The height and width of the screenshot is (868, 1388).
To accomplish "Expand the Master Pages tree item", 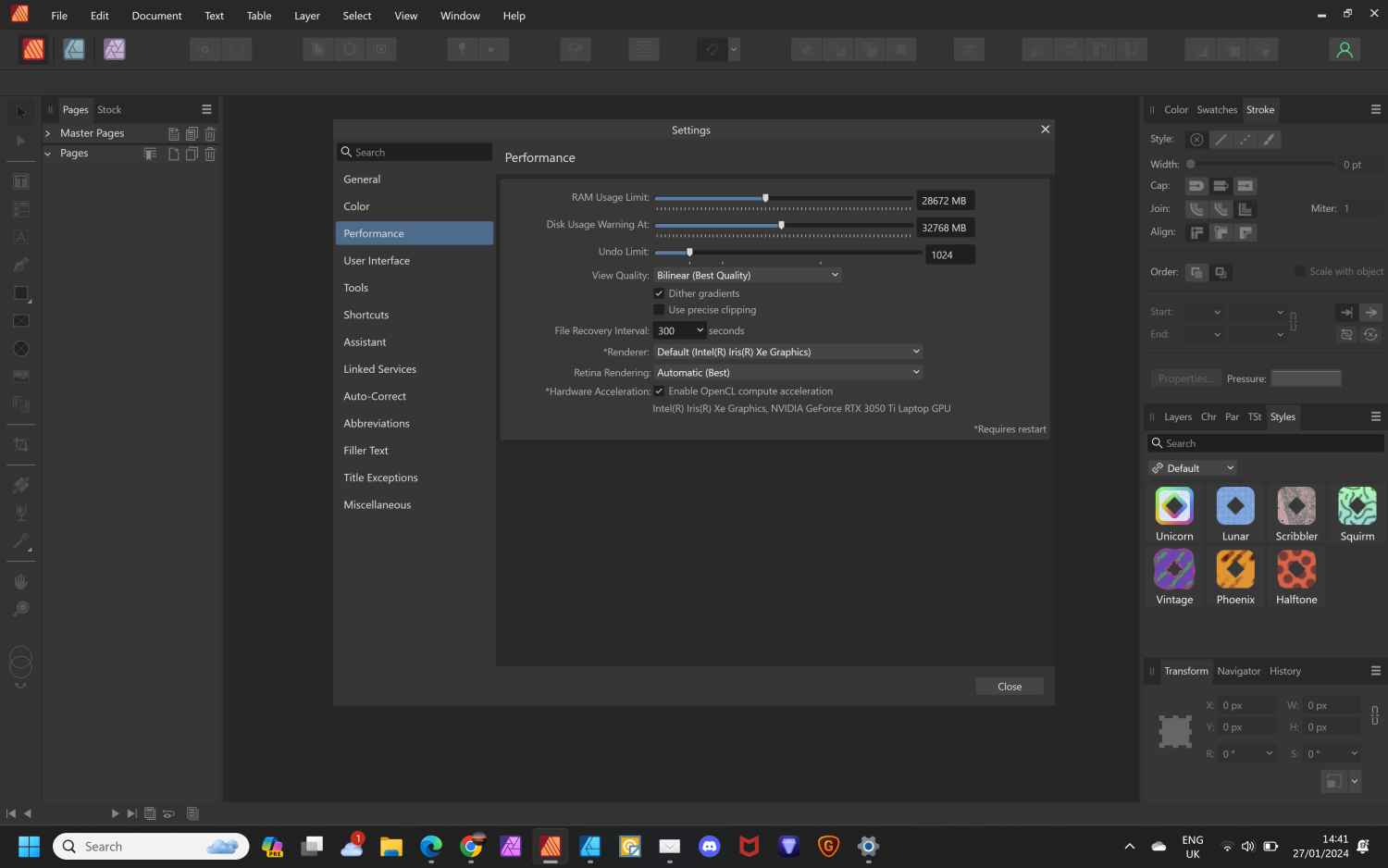I will (x=47, y=132).
